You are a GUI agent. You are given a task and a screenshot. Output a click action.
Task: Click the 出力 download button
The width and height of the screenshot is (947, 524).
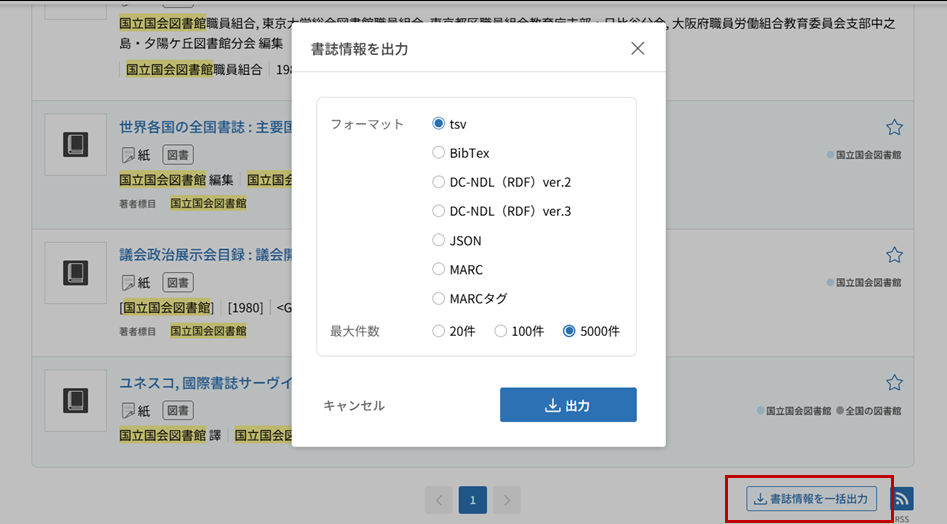click(568, 405)
